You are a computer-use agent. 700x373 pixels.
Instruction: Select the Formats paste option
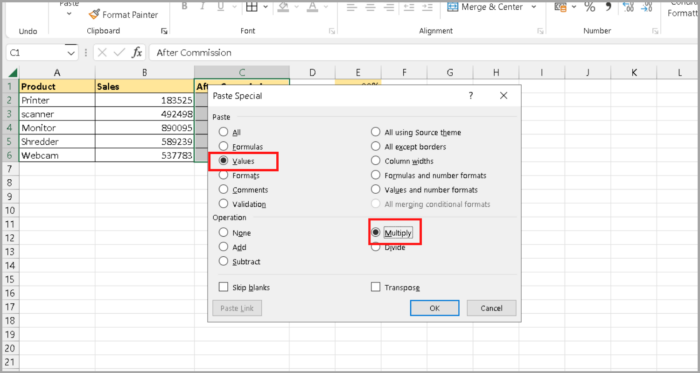tap(239, 175)
